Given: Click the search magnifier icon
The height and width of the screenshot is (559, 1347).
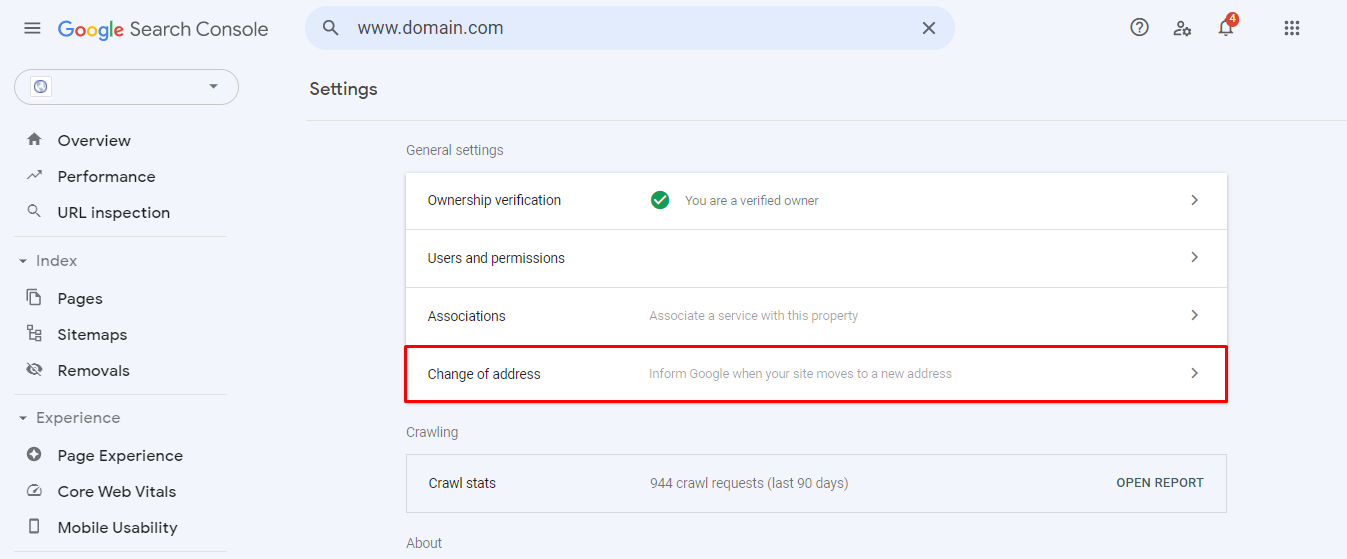Looking at the screenshot, I should pos(331,28).
